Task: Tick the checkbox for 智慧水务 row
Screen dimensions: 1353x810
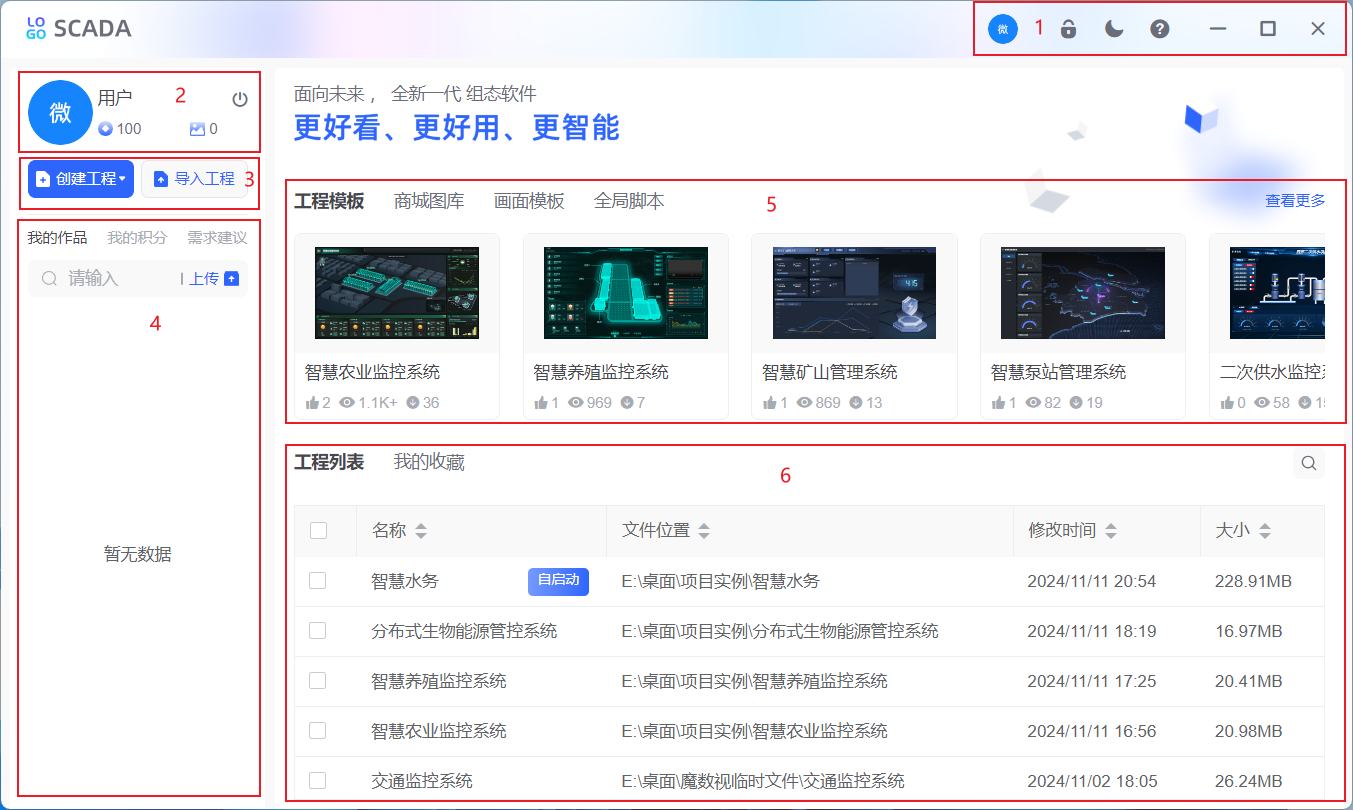Action: (x=318, y=581)
